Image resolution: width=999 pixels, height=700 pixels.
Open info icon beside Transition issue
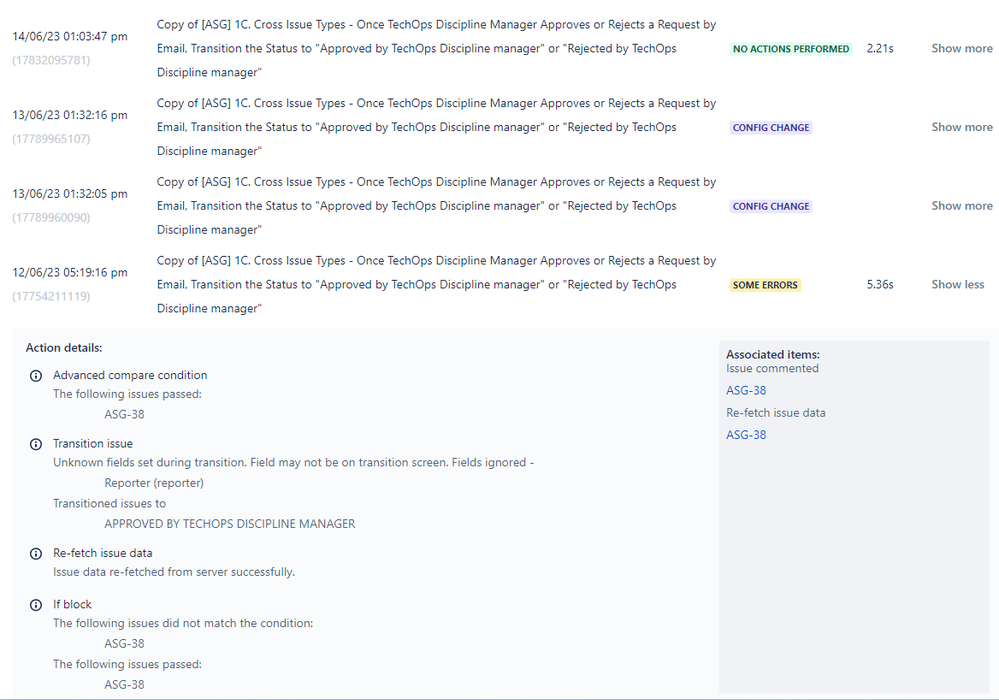[x=36, y=444]
